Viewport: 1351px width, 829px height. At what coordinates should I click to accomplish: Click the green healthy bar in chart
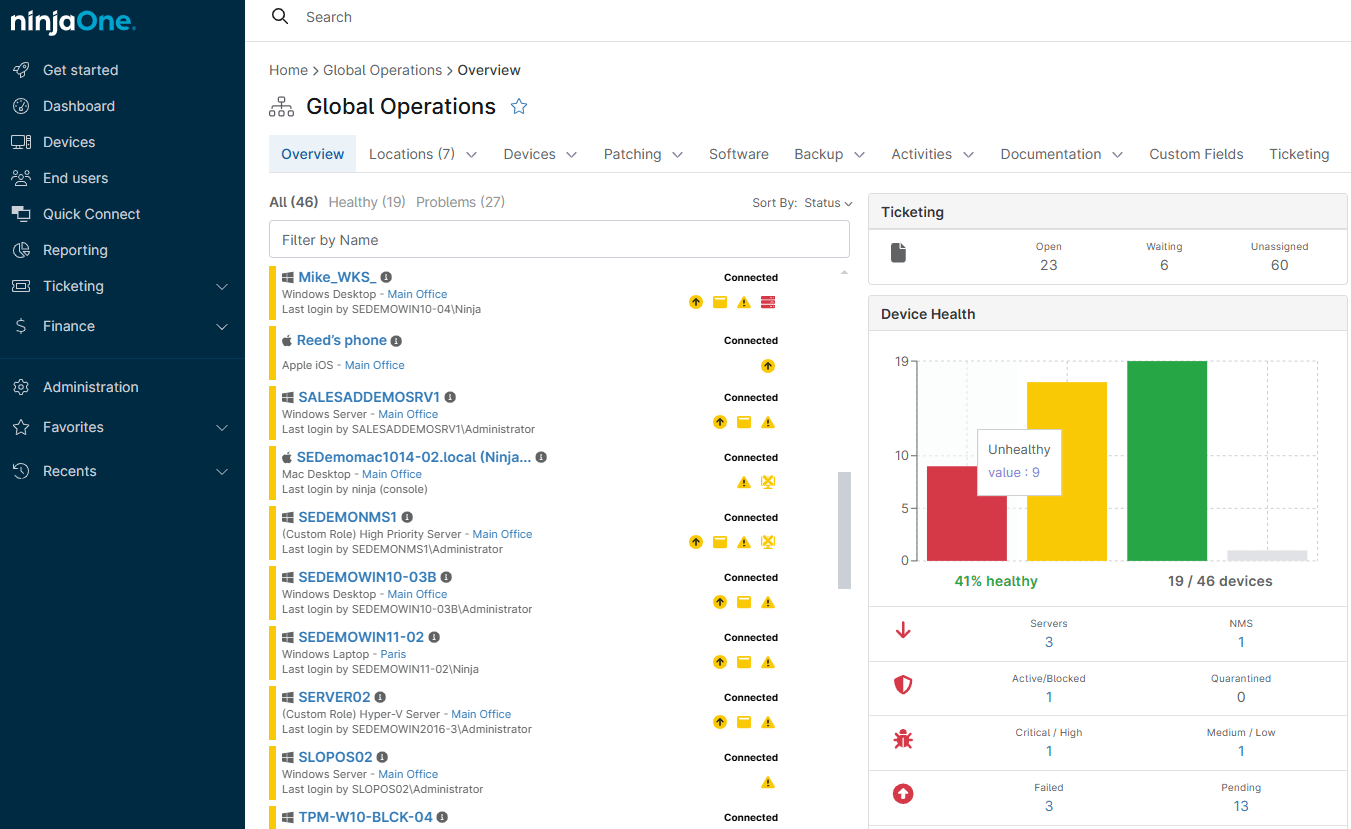tap(1167, 461)
